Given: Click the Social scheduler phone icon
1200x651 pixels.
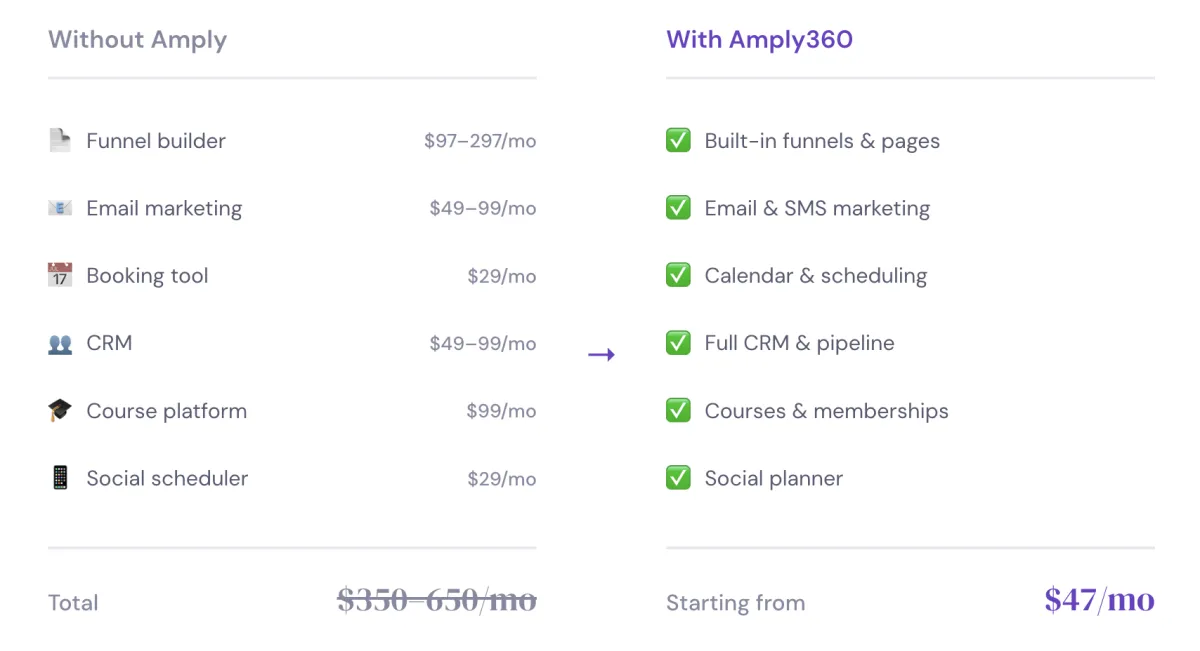Looking at the screenshot, I should 60,478.
